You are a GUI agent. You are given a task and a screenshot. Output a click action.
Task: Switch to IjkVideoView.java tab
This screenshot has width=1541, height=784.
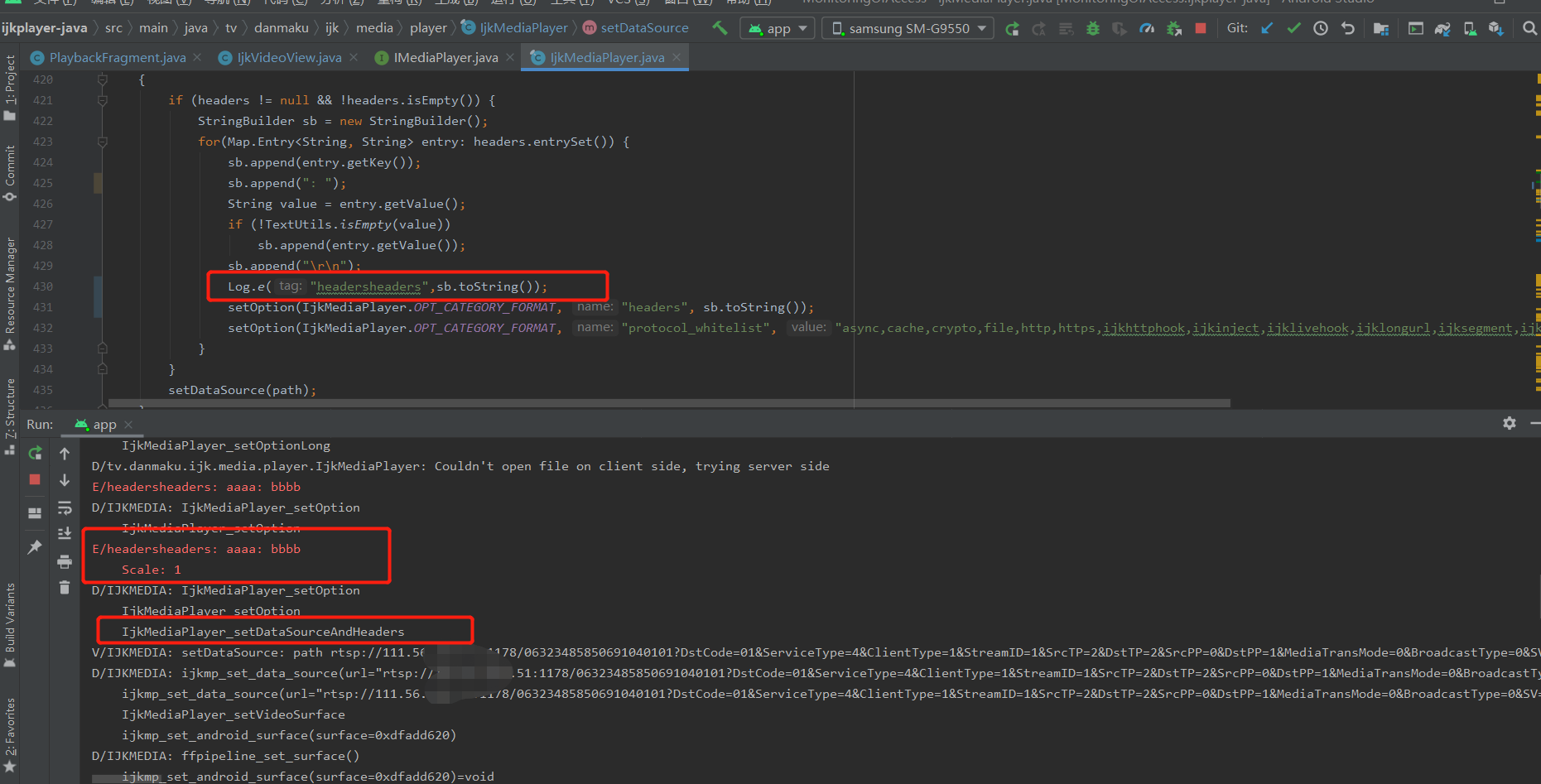pos(288,58)
